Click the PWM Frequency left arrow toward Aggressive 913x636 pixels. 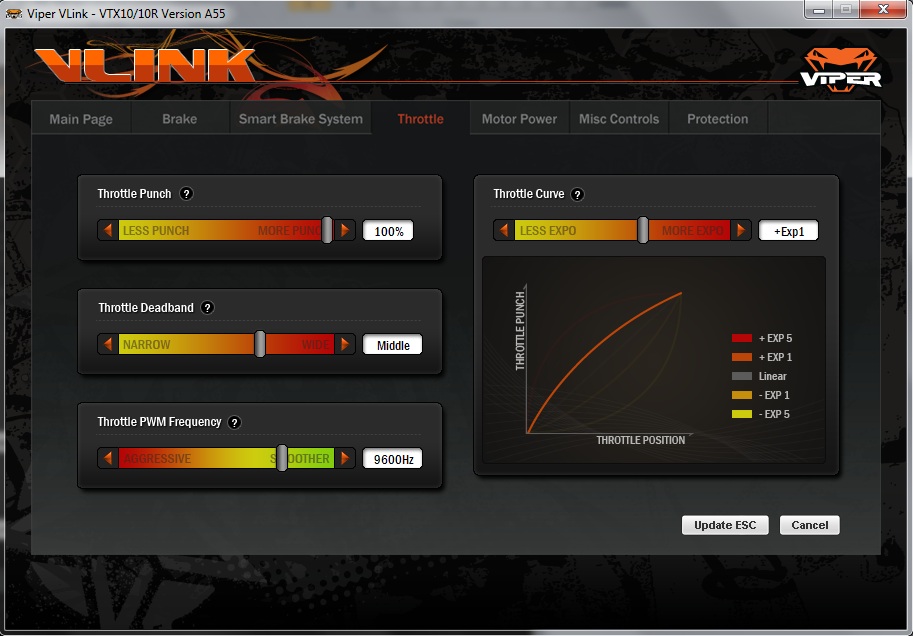point(108,458)
